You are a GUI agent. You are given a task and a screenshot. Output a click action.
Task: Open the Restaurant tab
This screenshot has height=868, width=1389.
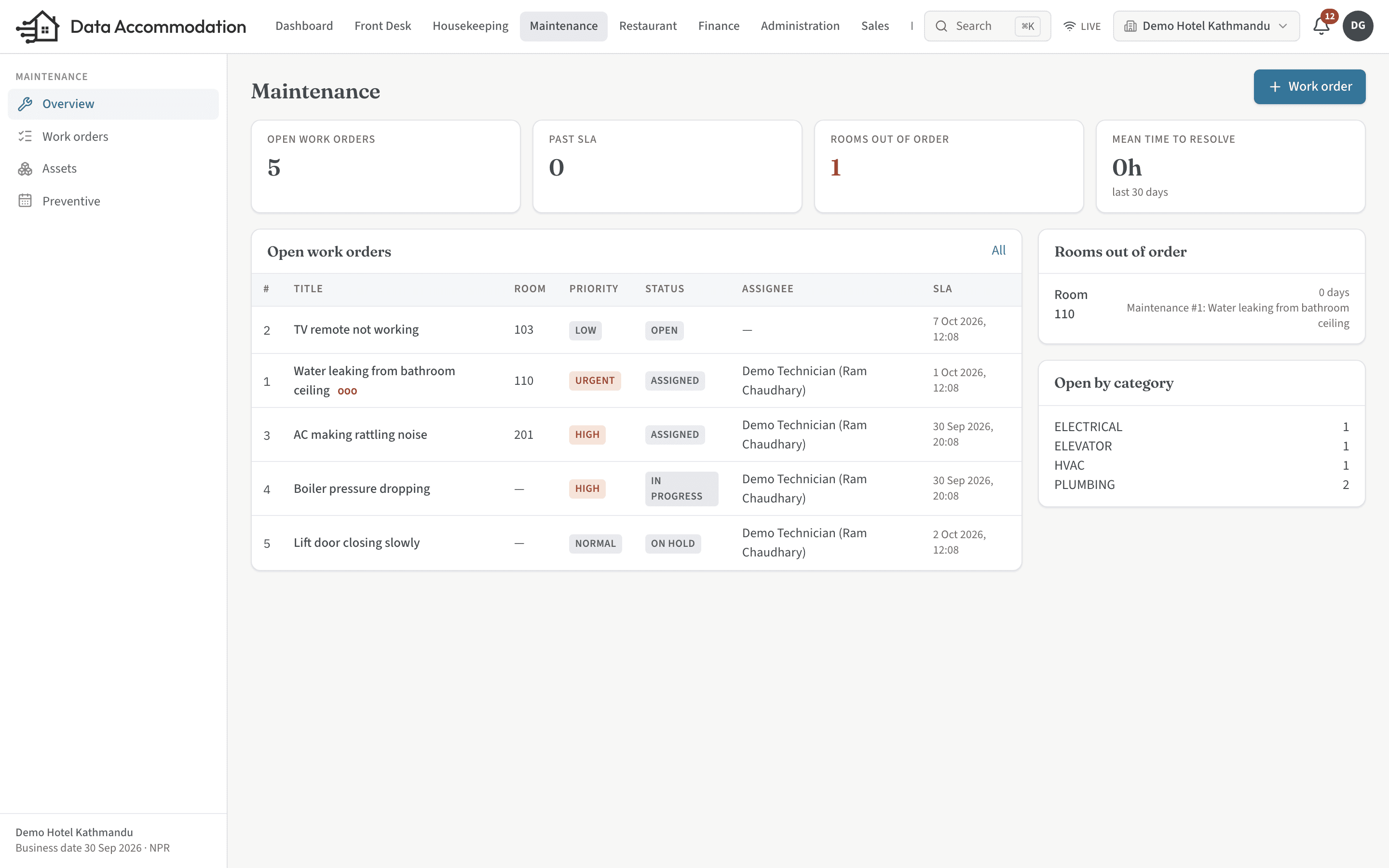coord(648,26)
